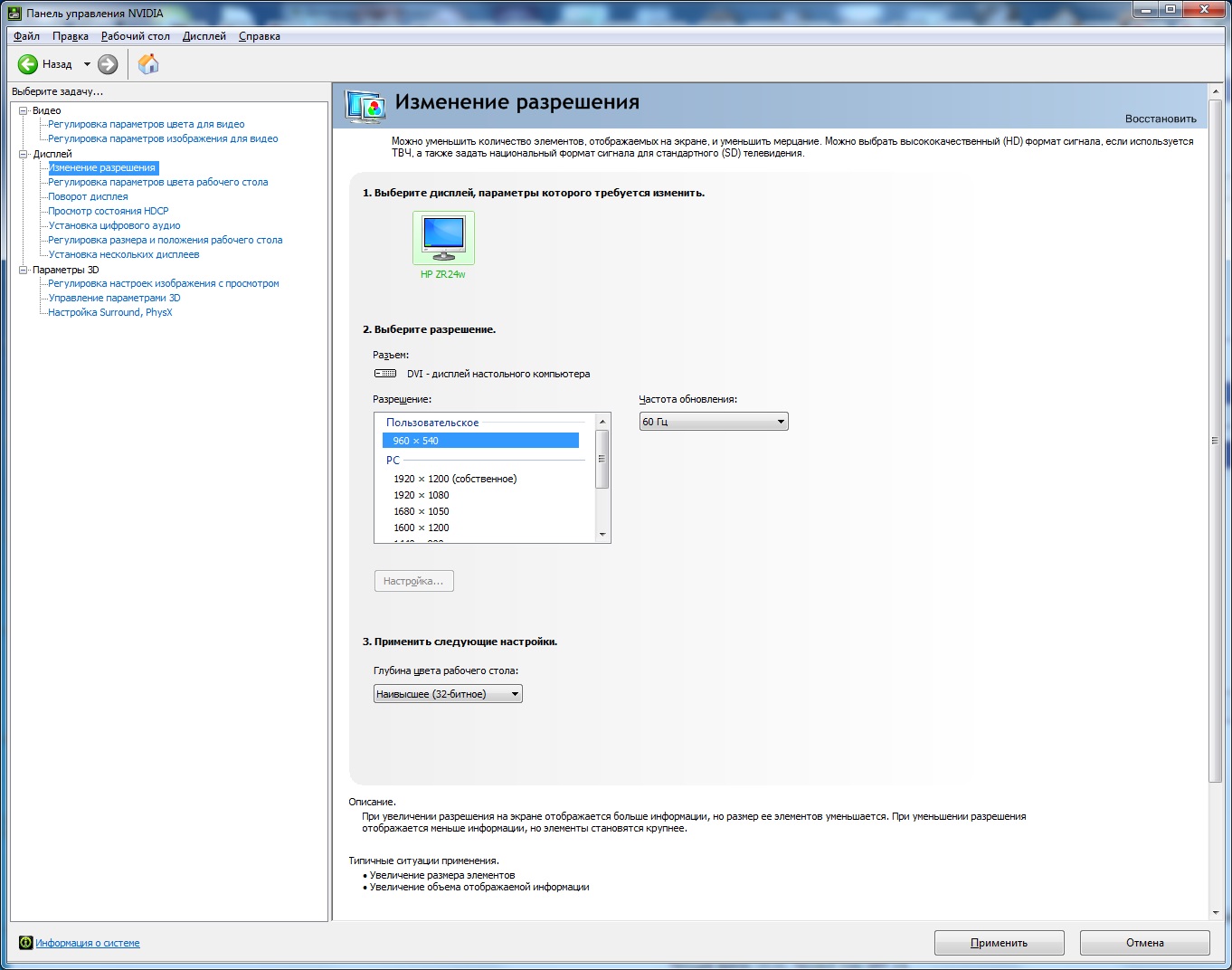Select the HP ZR24w monitor icon

[443, 238]
